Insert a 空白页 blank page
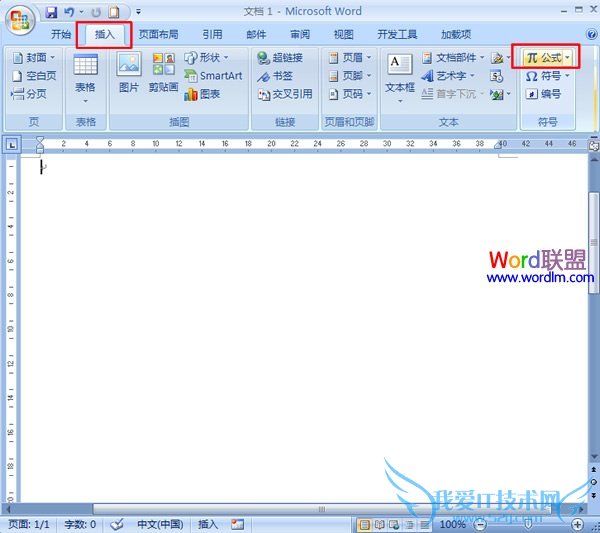This screenshot has height=533, width=600. [x=34, y=76]
